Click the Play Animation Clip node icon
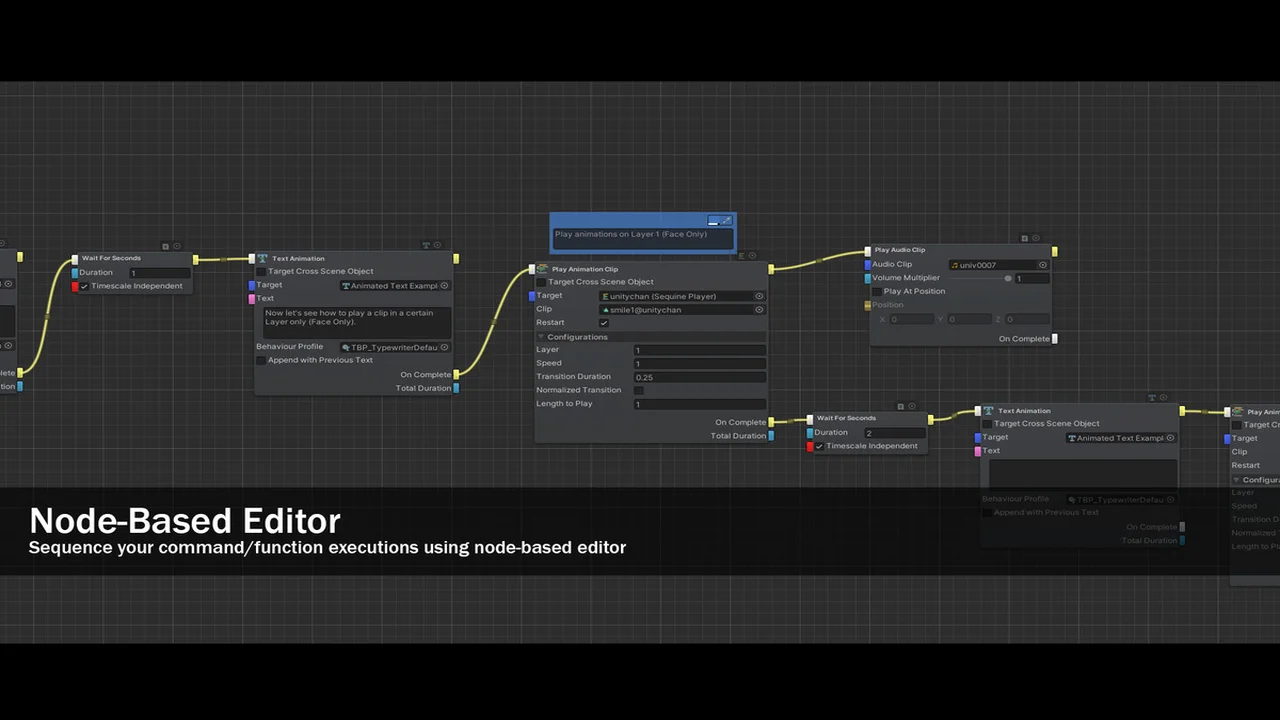The width and height of the screenshot is (1280, 720). 543,269
